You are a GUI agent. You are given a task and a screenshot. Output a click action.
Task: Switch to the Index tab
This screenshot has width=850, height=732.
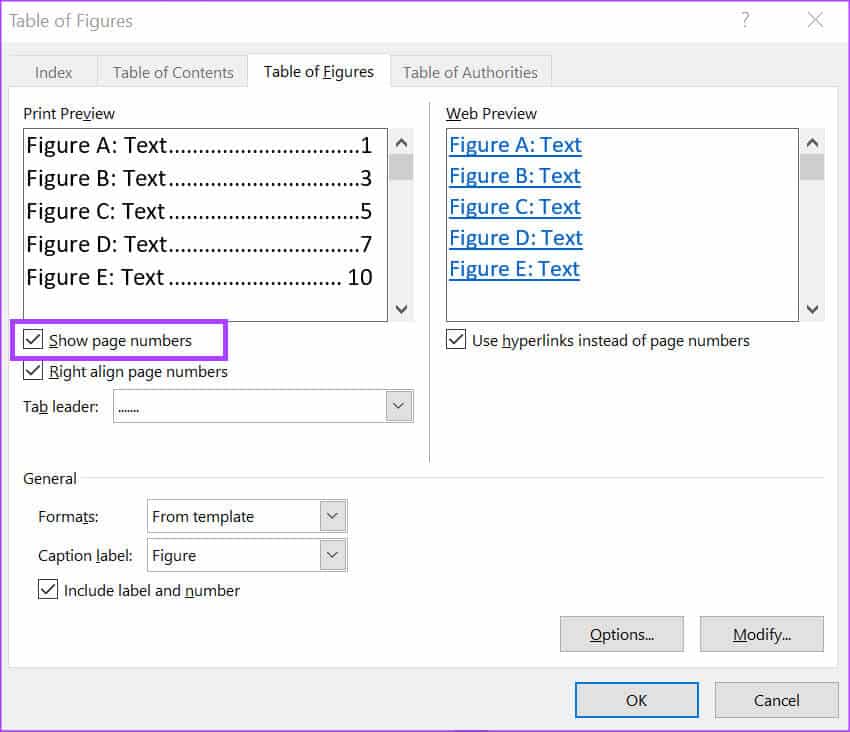pos(54,72)
